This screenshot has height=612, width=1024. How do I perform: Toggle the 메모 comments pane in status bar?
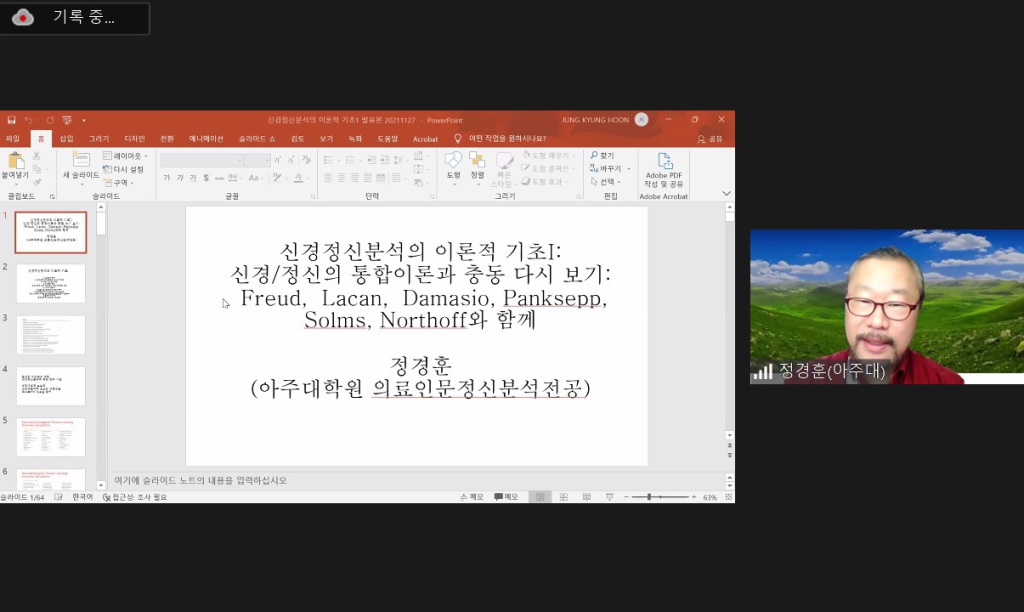[506, 497]
